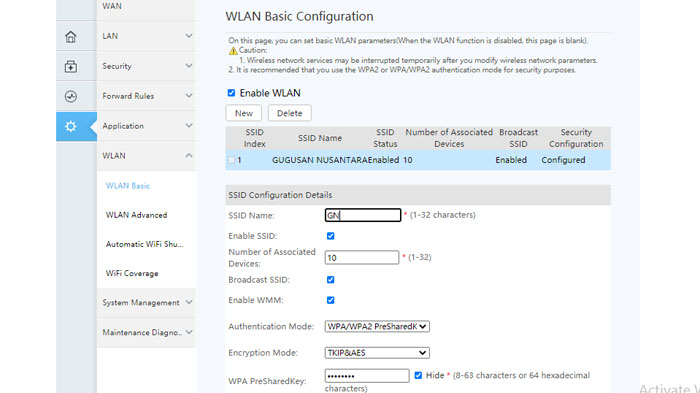
Task: Uncheck the Hide password checkbox
Action: point(418,375)
